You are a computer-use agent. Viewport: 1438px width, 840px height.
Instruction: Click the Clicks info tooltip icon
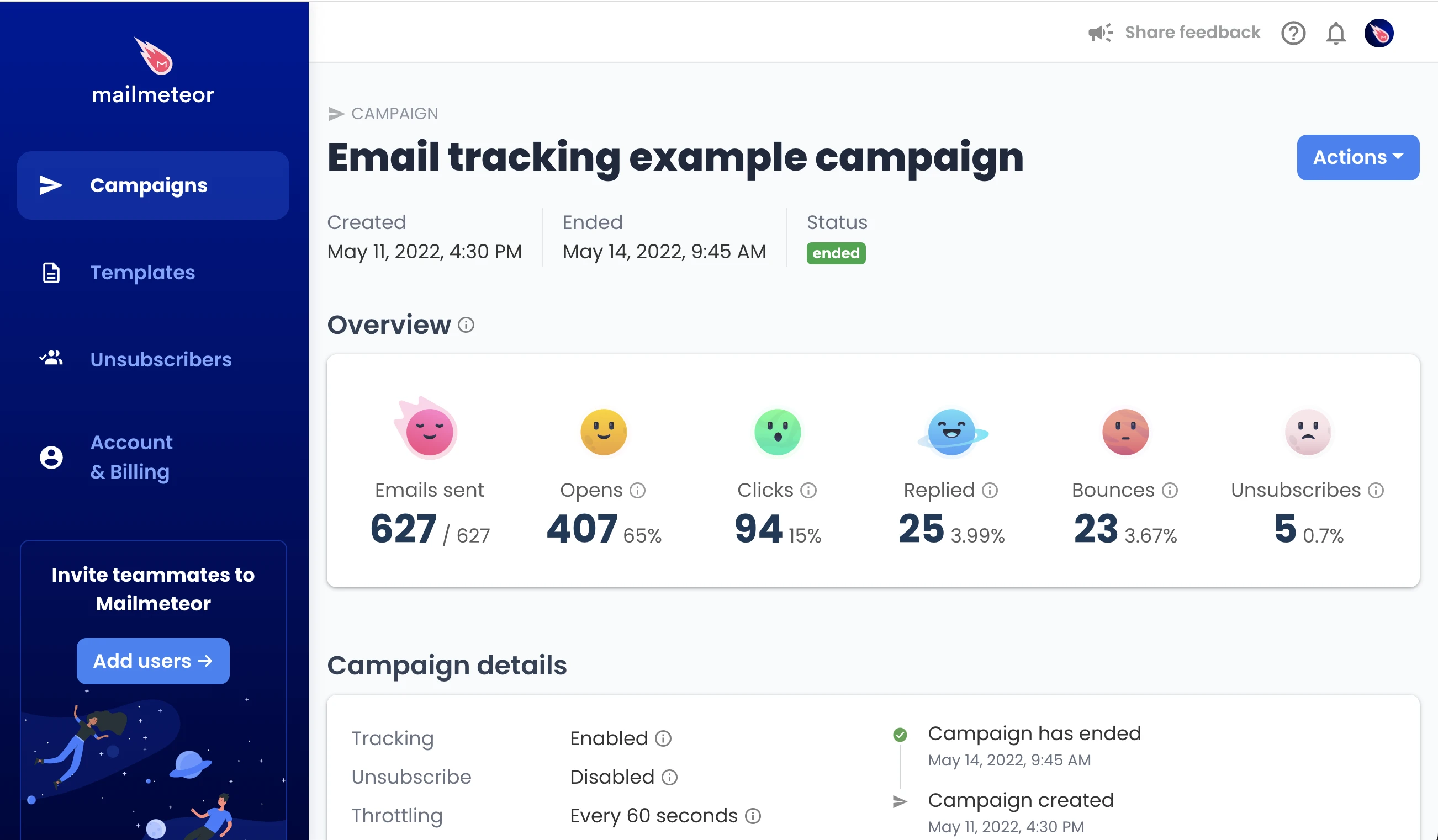coord(810,490)
